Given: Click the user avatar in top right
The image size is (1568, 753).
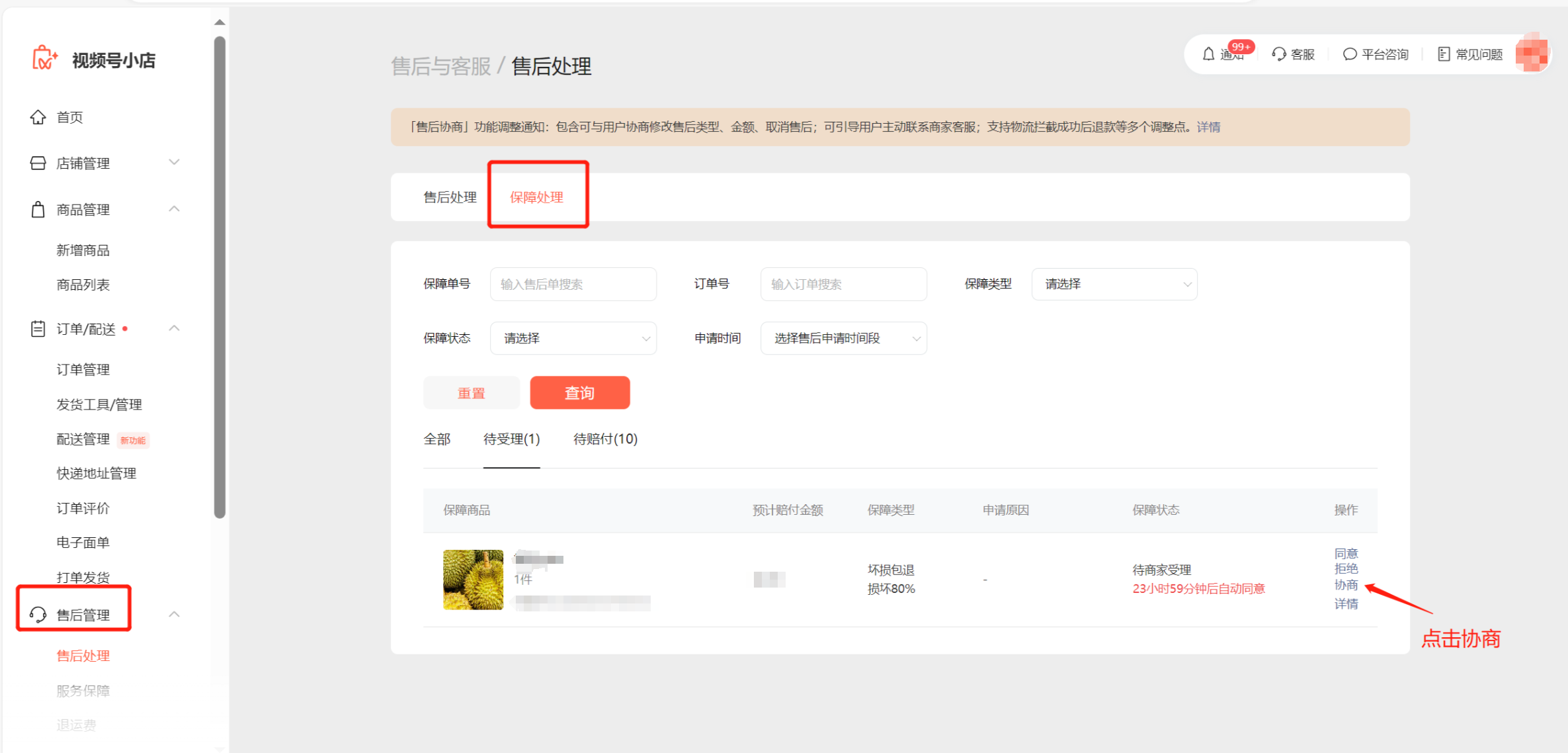Looking at the screenshot, I should 1532,54.
